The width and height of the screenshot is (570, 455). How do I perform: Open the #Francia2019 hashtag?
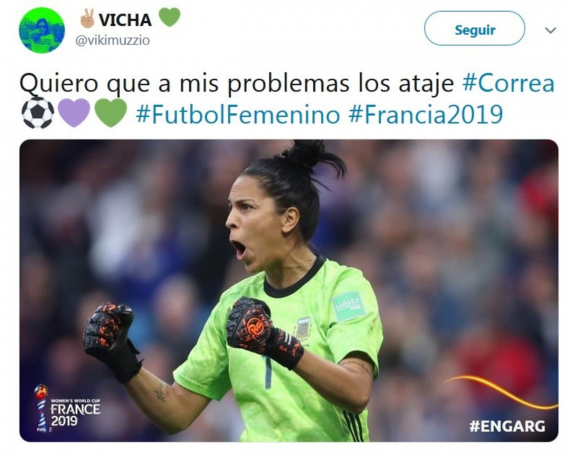[426, 114]
